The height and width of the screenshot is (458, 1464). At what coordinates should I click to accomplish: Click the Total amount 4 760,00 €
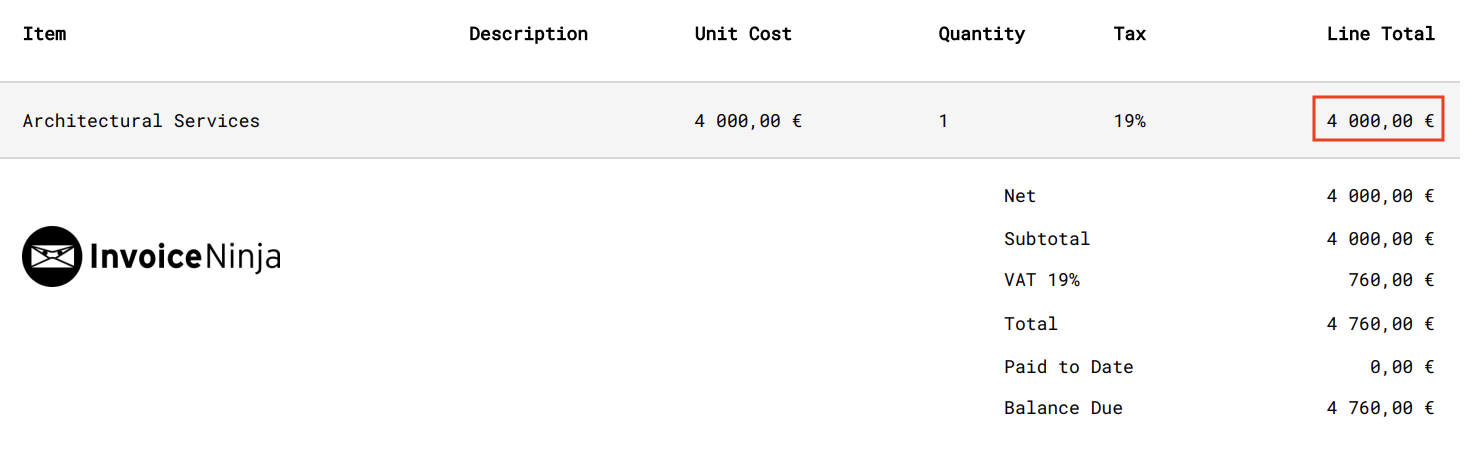coord(1381,324)
